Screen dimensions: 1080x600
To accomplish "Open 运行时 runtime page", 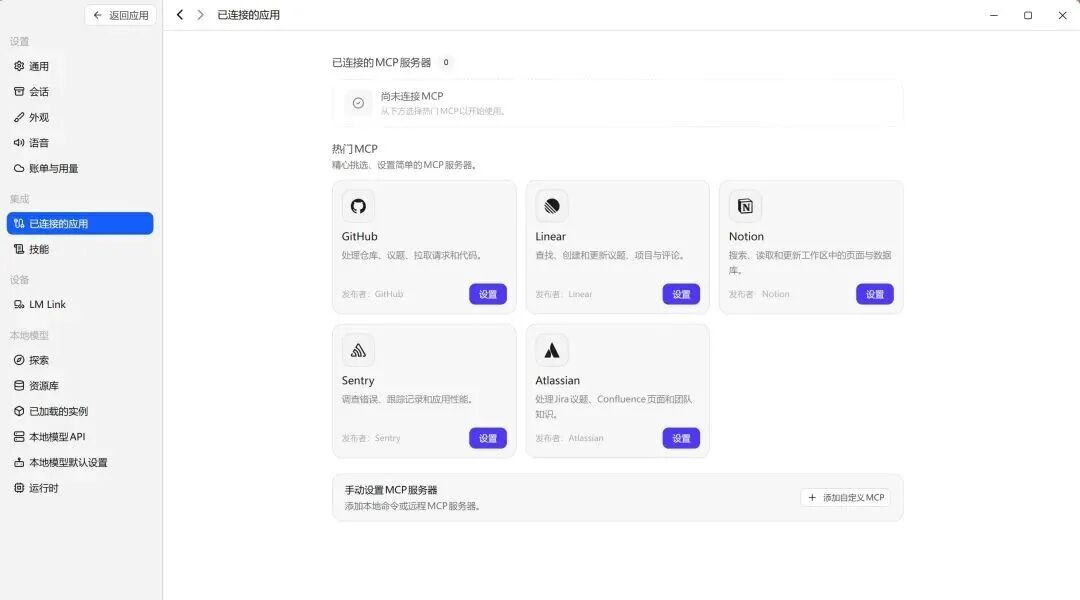I will [80, 488].
